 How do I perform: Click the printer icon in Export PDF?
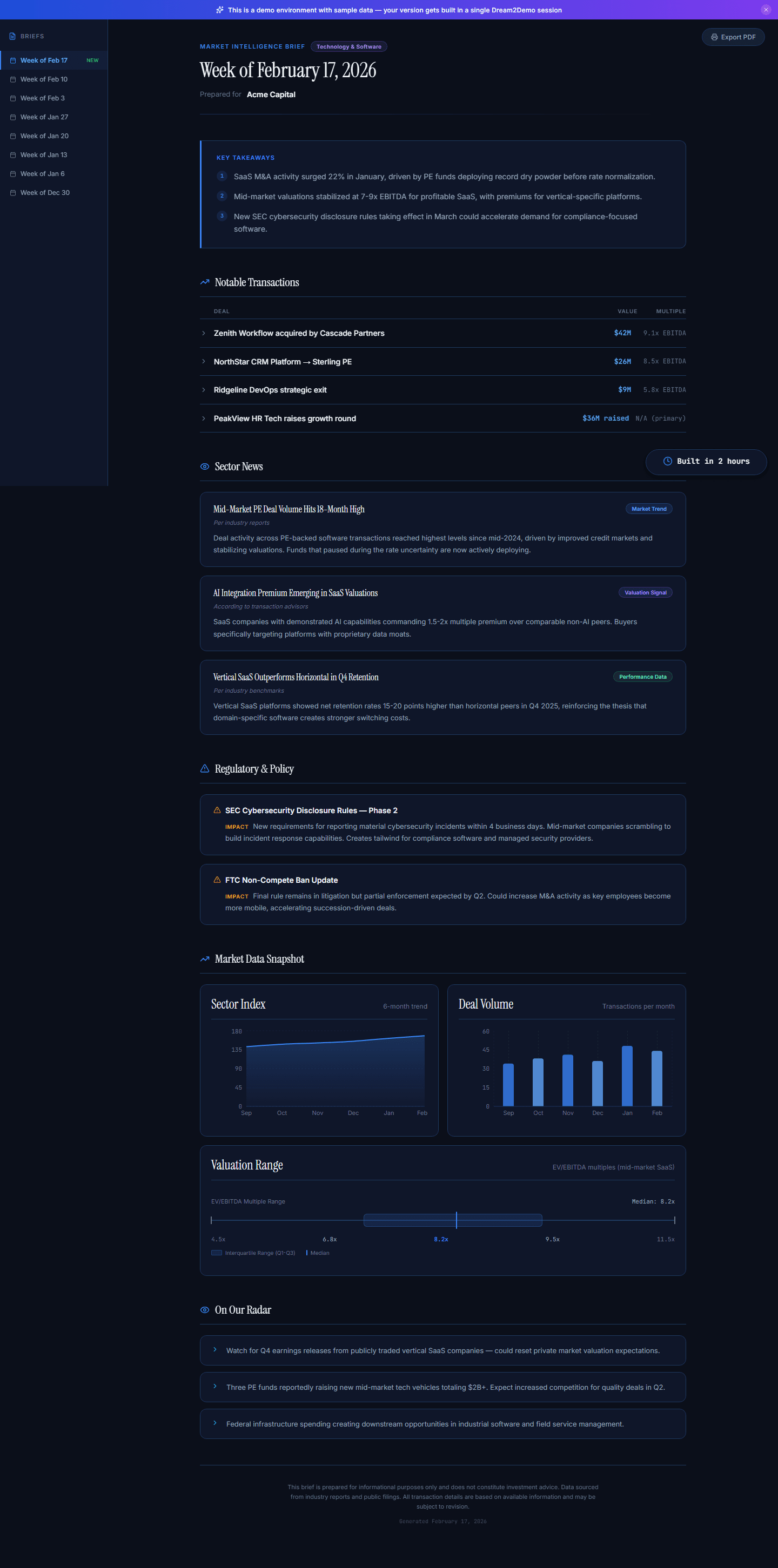click(714, 37)
